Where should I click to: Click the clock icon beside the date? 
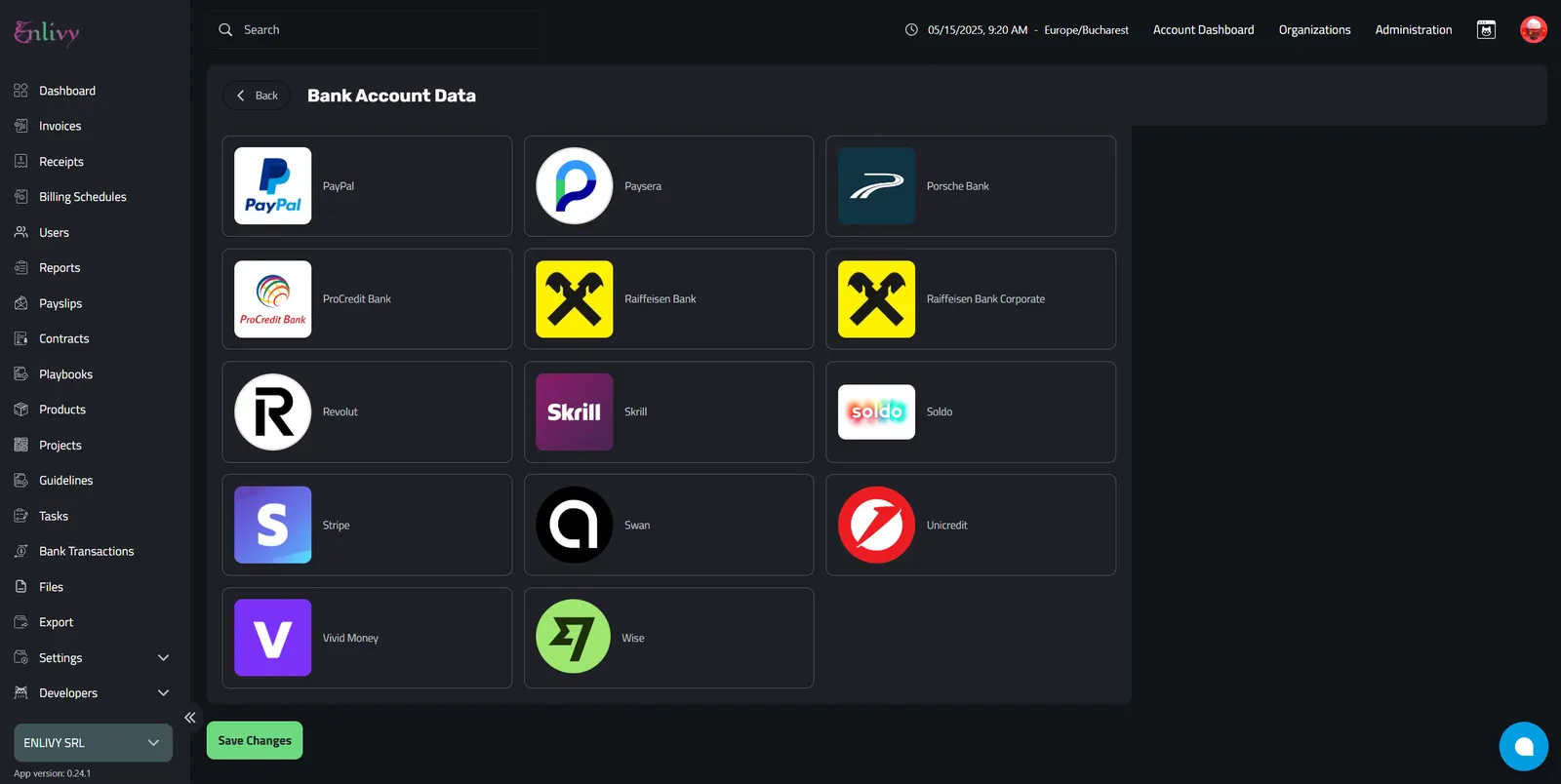tap(911, 30)
